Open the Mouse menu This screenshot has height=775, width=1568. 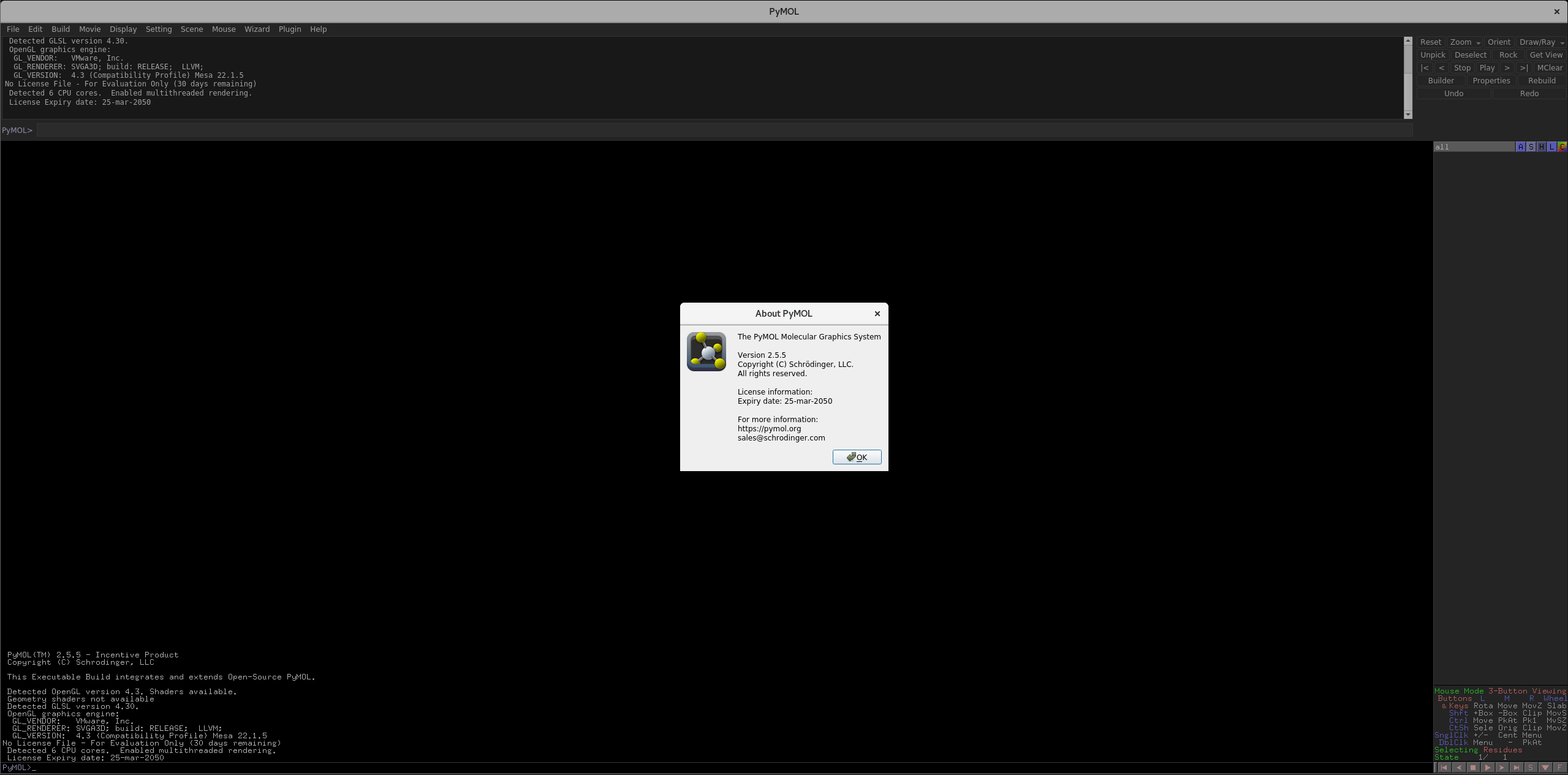click(x=224, y=29)
